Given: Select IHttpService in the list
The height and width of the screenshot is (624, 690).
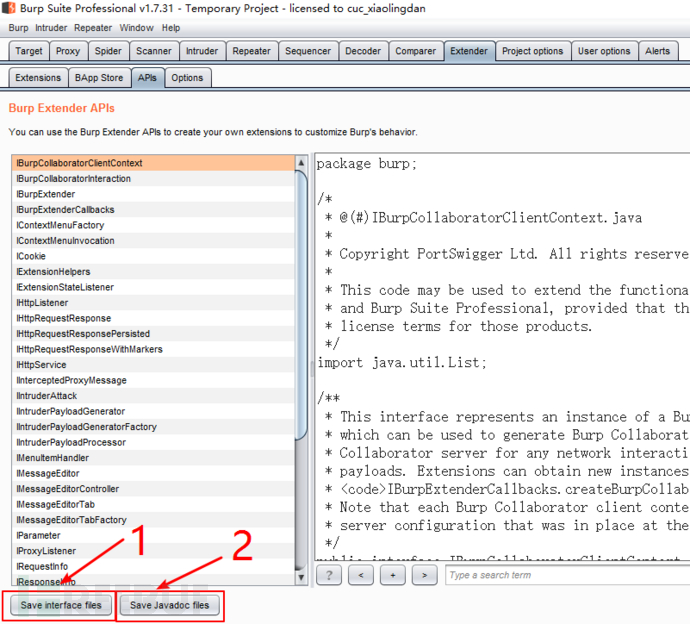Looking at the screenshot, I should 153,365.
